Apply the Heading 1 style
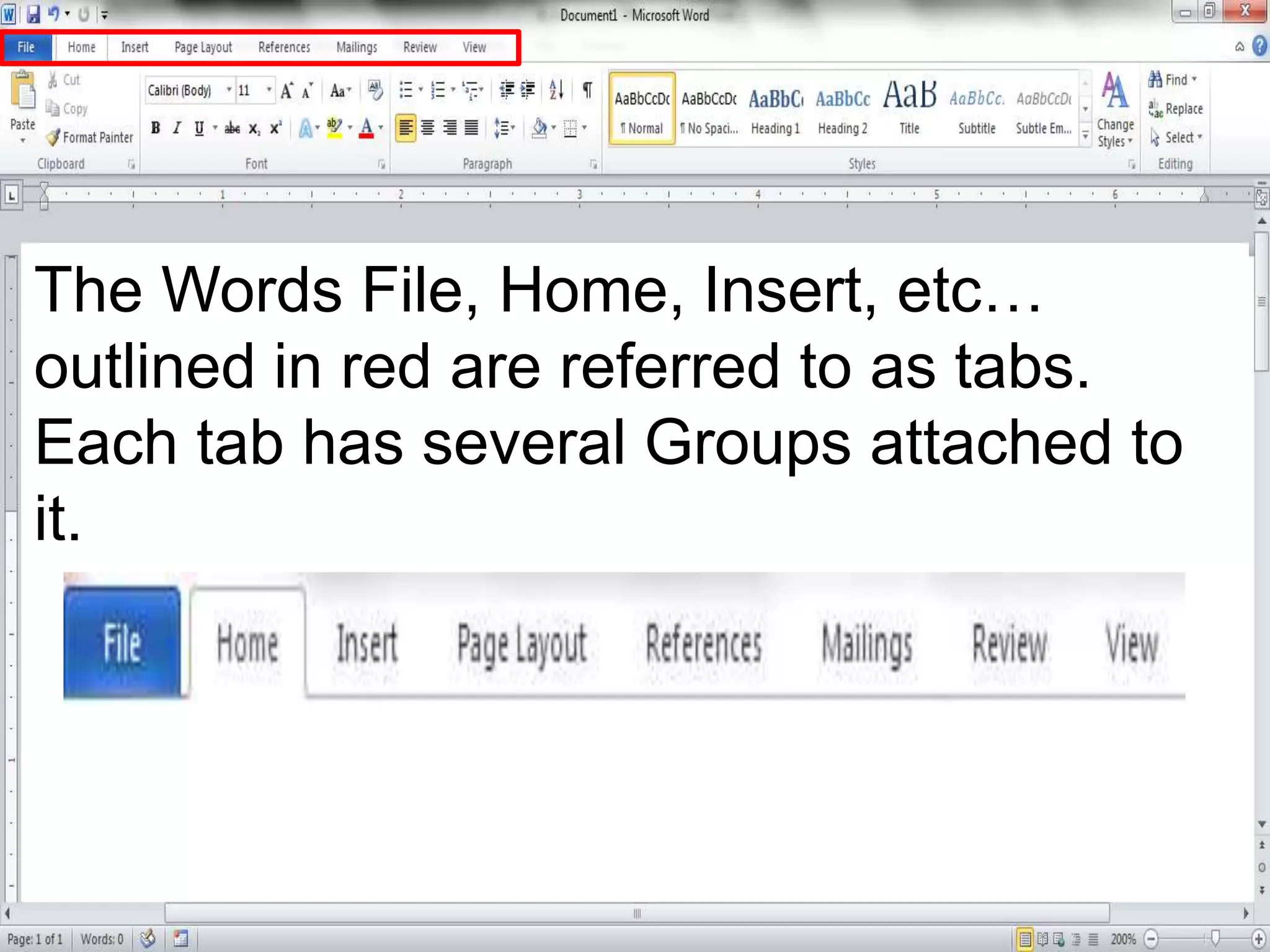Image resolution: width=1270 pixels, height=952 pixels. tap(776, 109)
